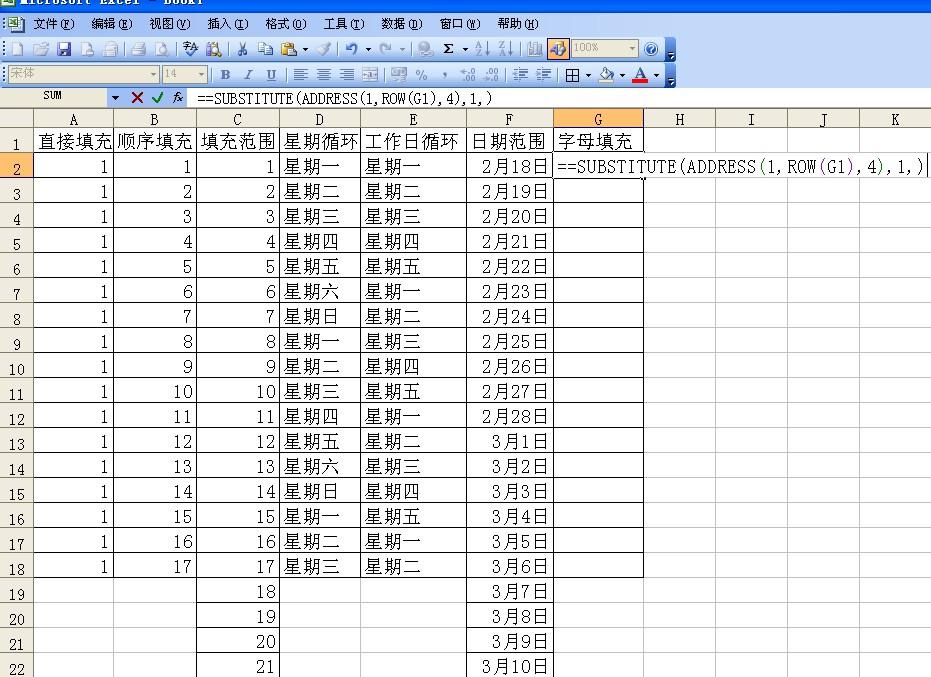Apply the red Font Color A
Screen dimensions: 931x677
pyautogui.click(x=640, y=75)
